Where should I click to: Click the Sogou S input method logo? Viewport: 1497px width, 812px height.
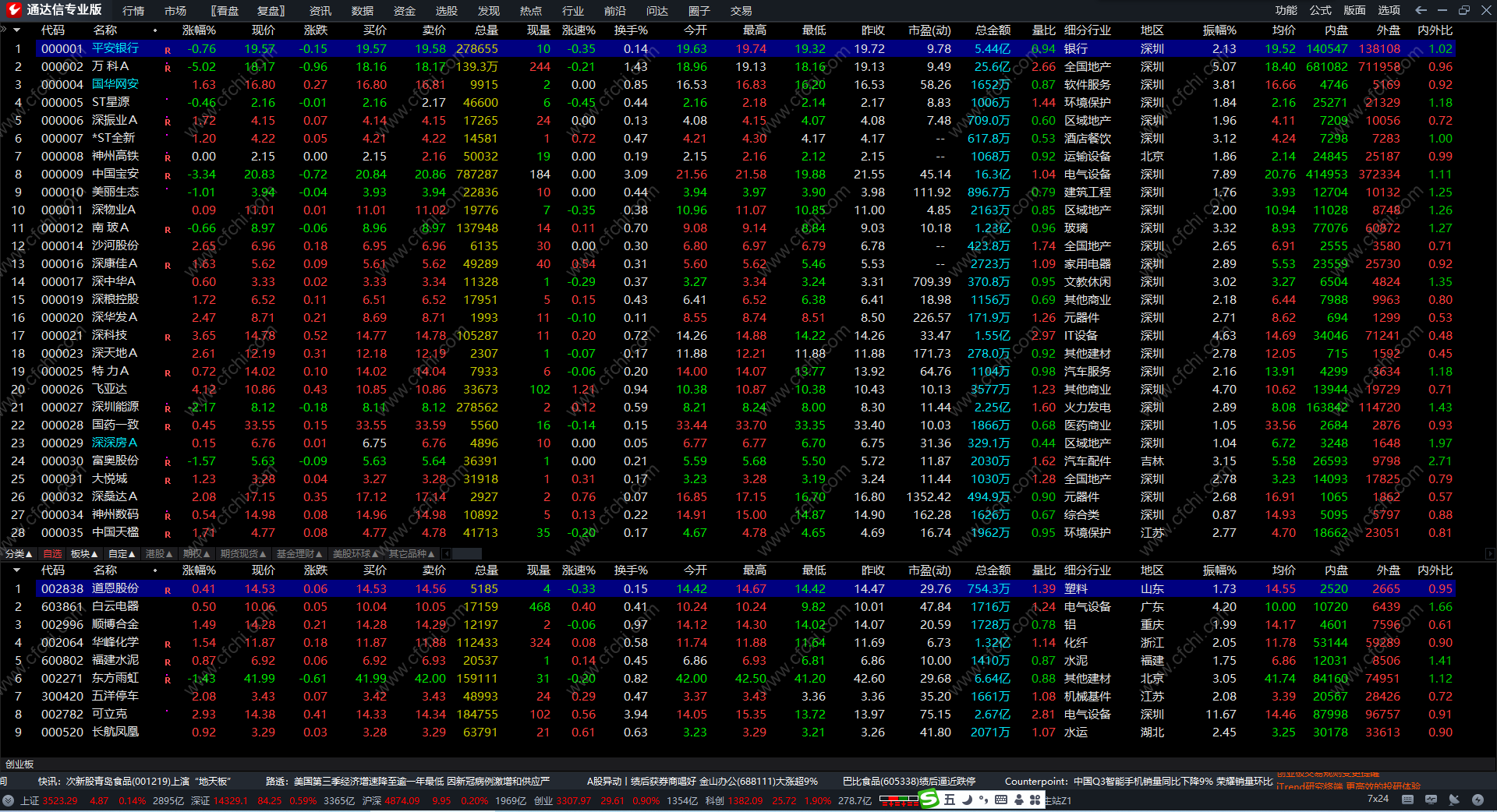[x=929, y=800]
